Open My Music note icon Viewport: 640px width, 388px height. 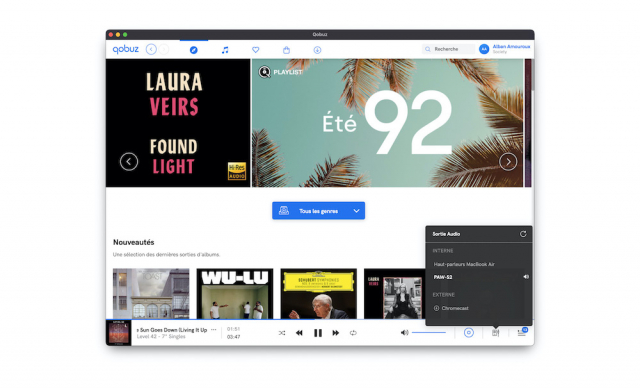point(225,50)
